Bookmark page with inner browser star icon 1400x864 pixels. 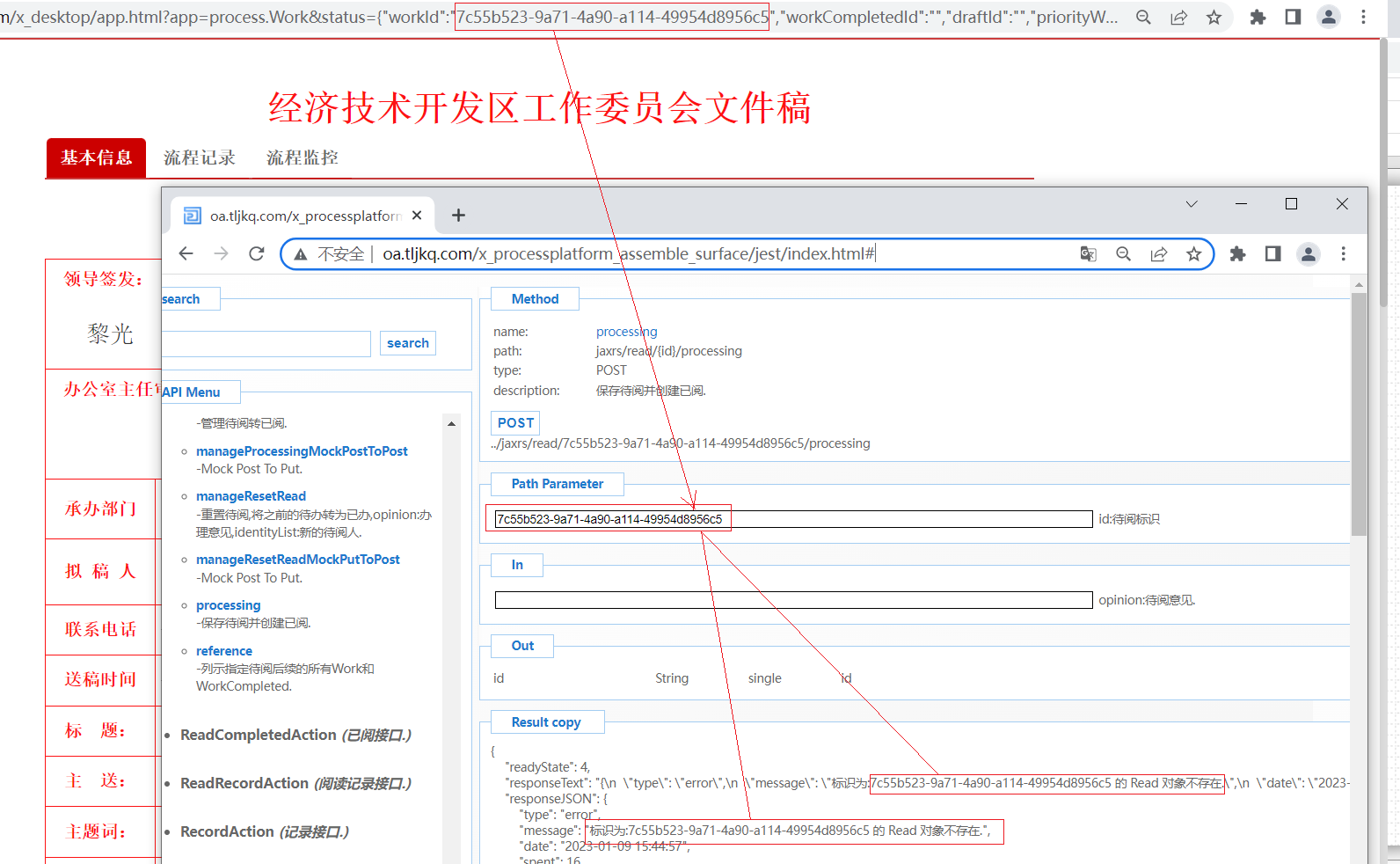click(1193, 254)
